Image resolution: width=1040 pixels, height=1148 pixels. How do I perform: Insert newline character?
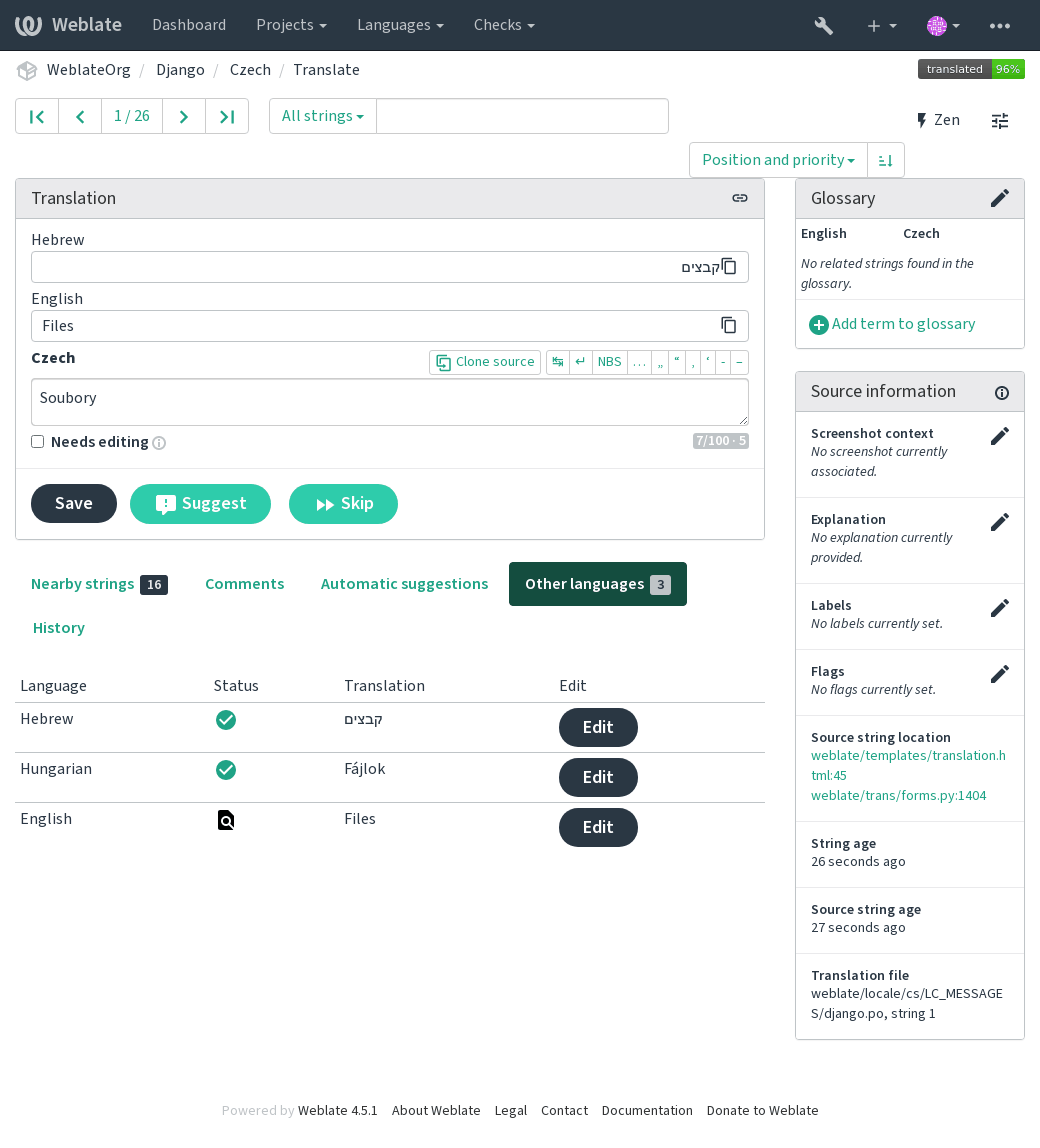tap(580, 362)
